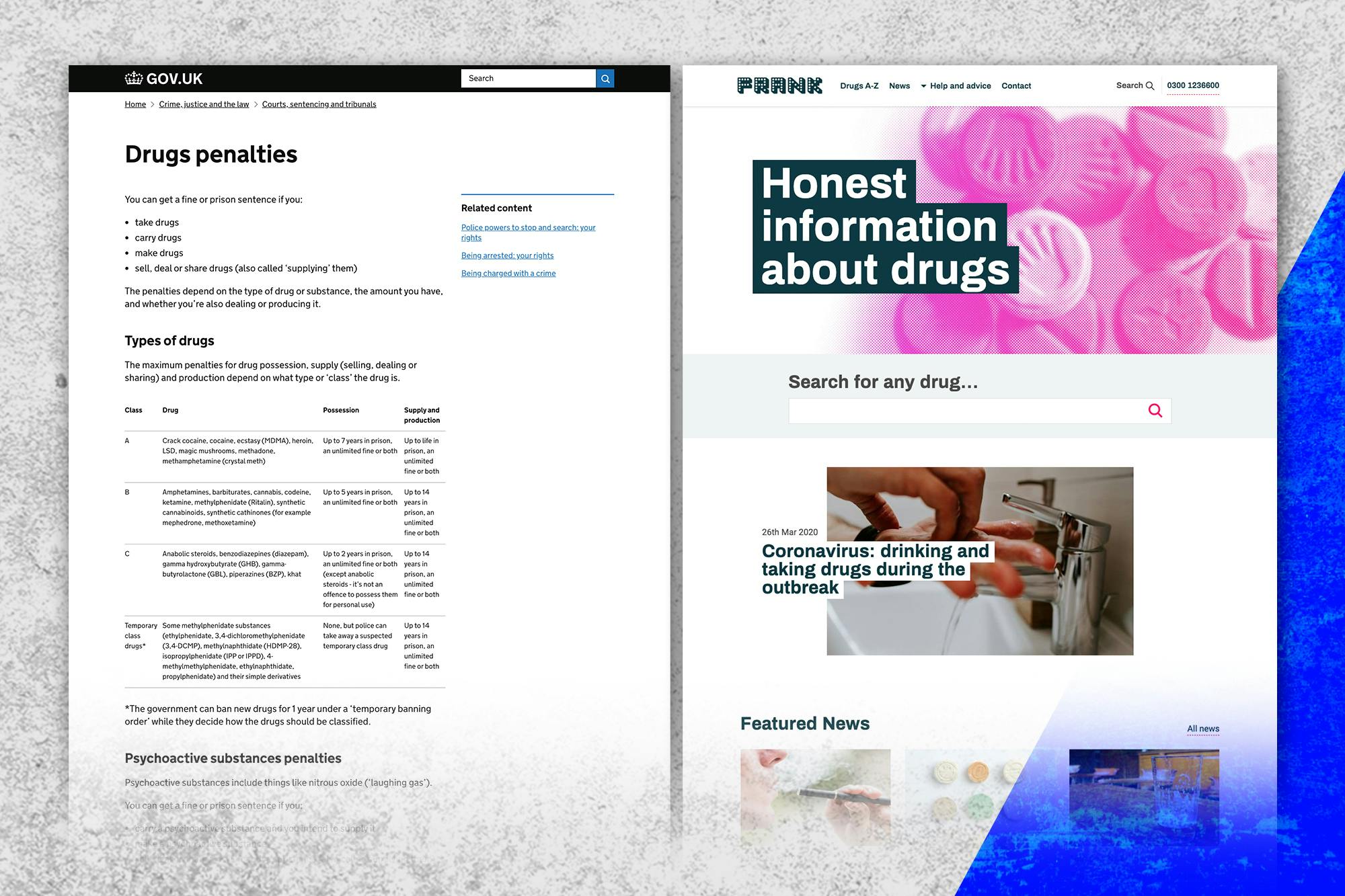1345x896 pixels.
Task: Click the 'Honest information about drugs' banner title
Action: point(885,227)
